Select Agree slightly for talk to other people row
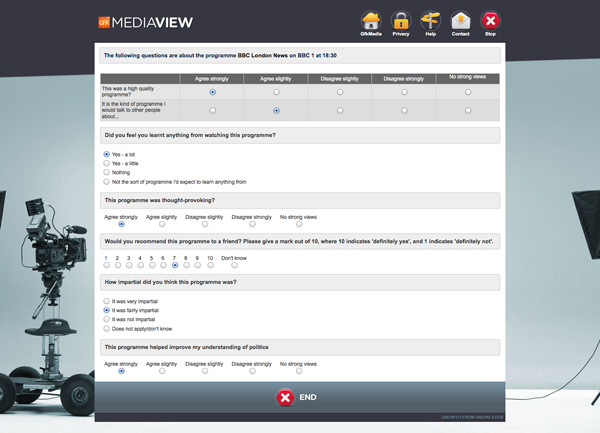600x433 pixels. (x=276, y=111)
